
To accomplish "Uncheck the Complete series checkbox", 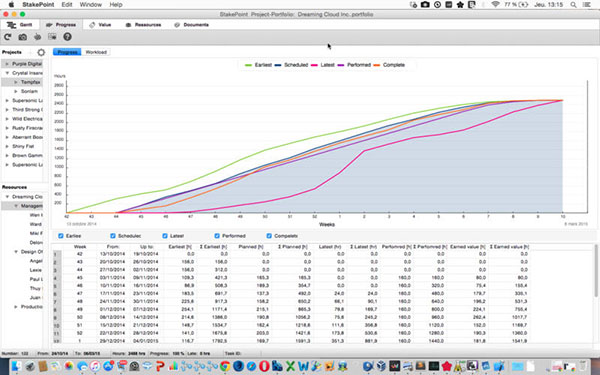I will coord(269,236).
